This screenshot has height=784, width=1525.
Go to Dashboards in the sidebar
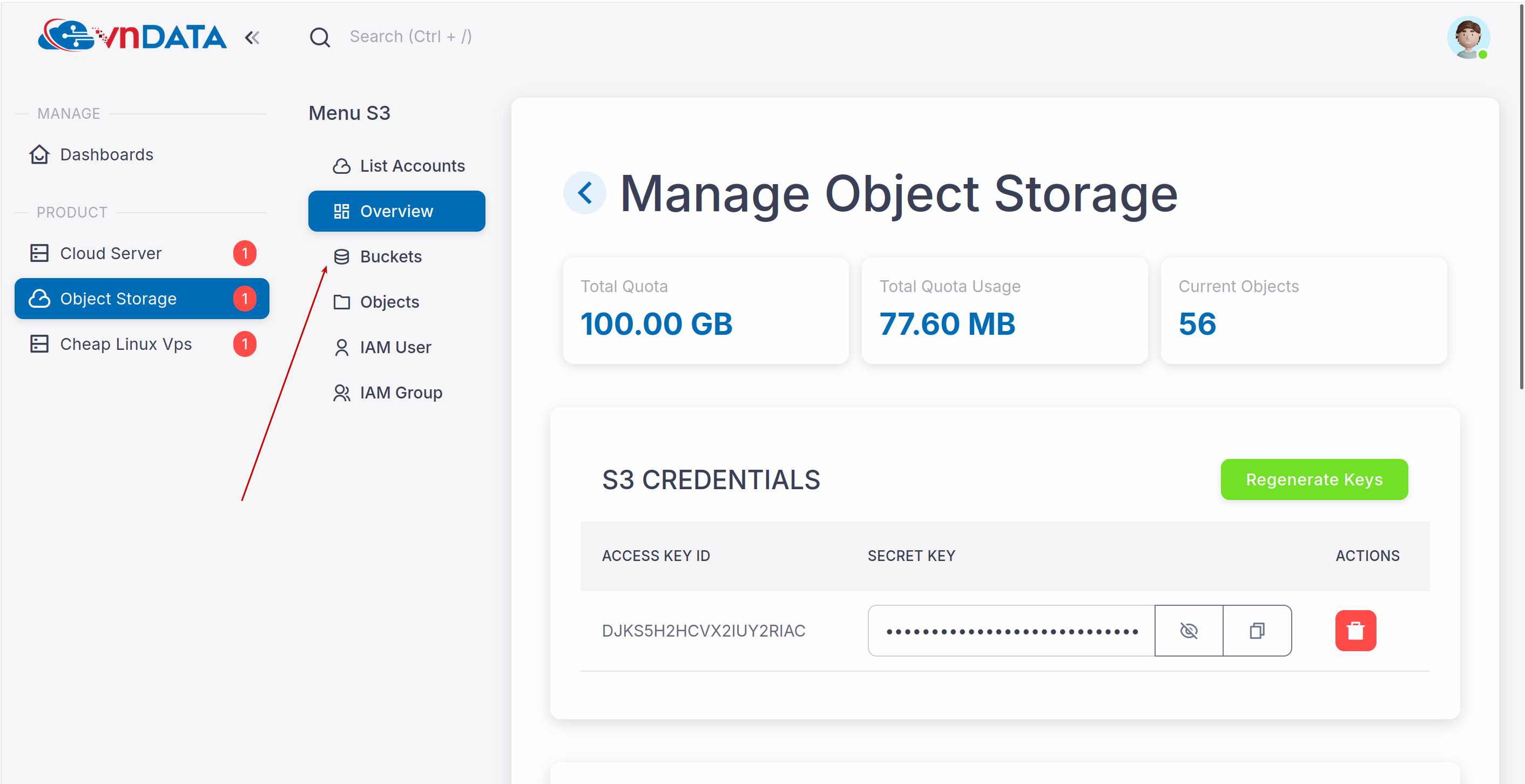(106, 154)
